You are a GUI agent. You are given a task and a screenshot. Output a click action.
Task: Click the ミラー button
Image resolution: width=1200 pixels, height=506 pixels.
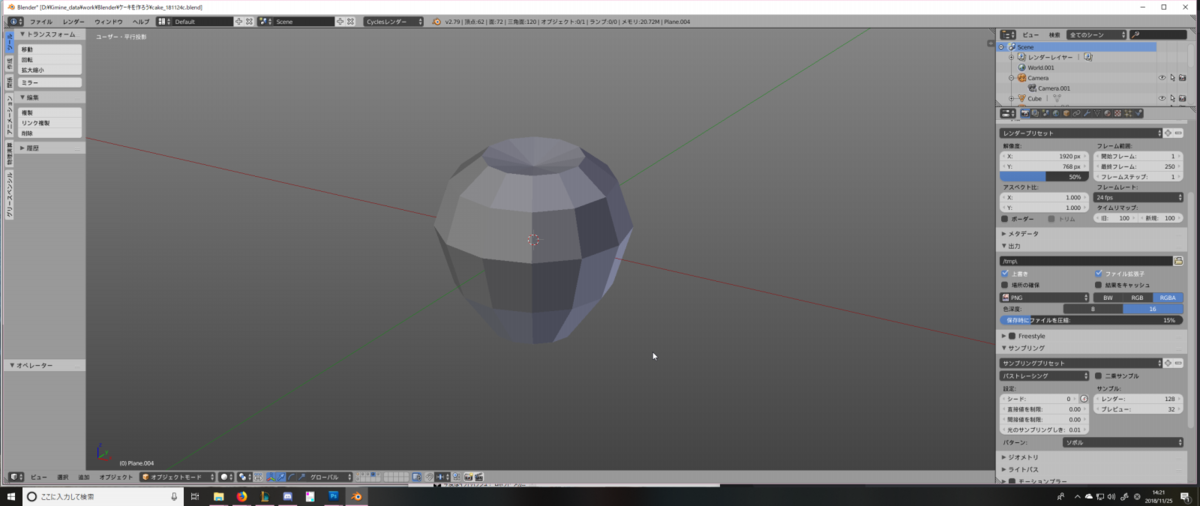tap(50, 83)
